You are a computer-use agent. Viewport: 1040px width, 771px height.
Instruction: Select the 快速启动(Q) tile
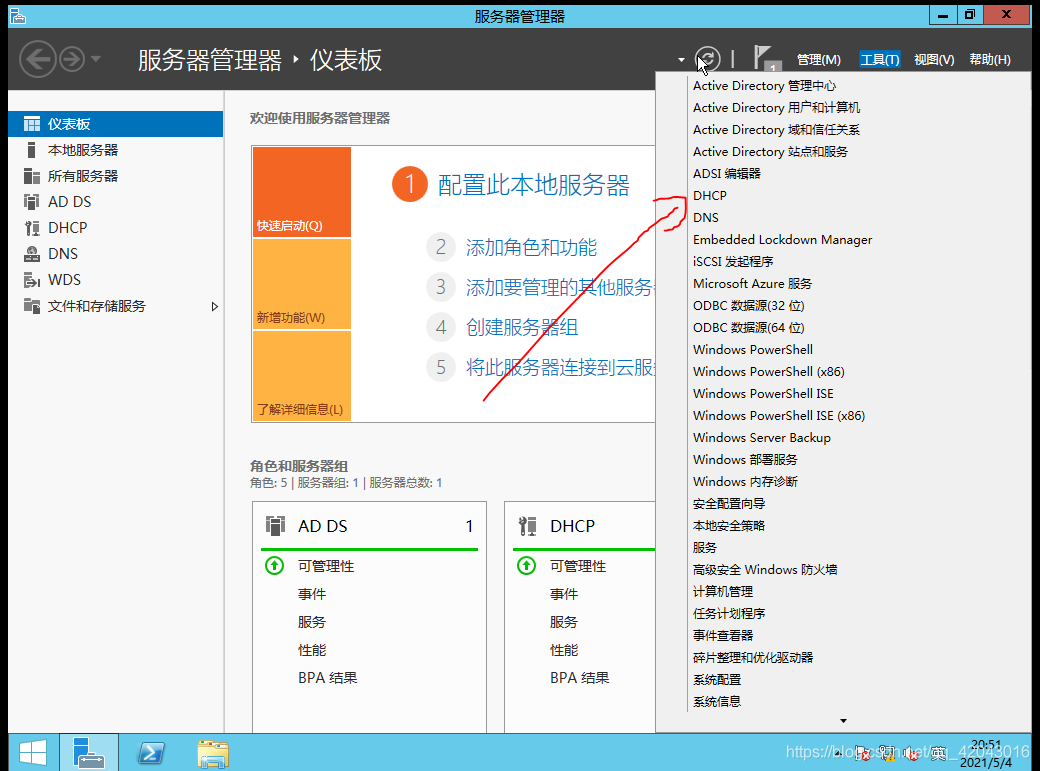tap(302, 192)
